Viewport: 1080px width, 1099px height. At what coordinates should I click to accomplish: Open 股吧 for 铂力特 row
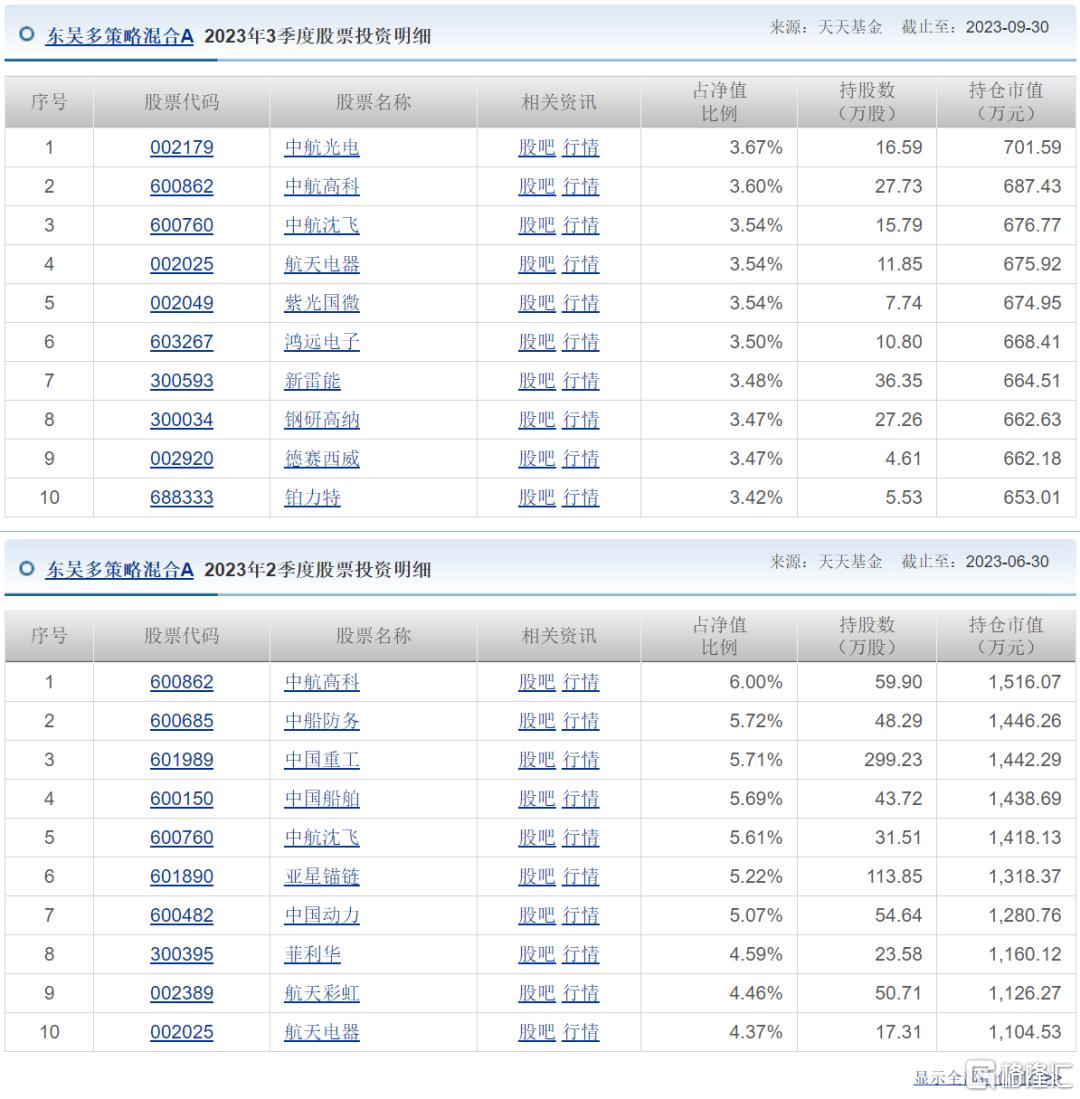pyautogui.click(x=536, y=498)
